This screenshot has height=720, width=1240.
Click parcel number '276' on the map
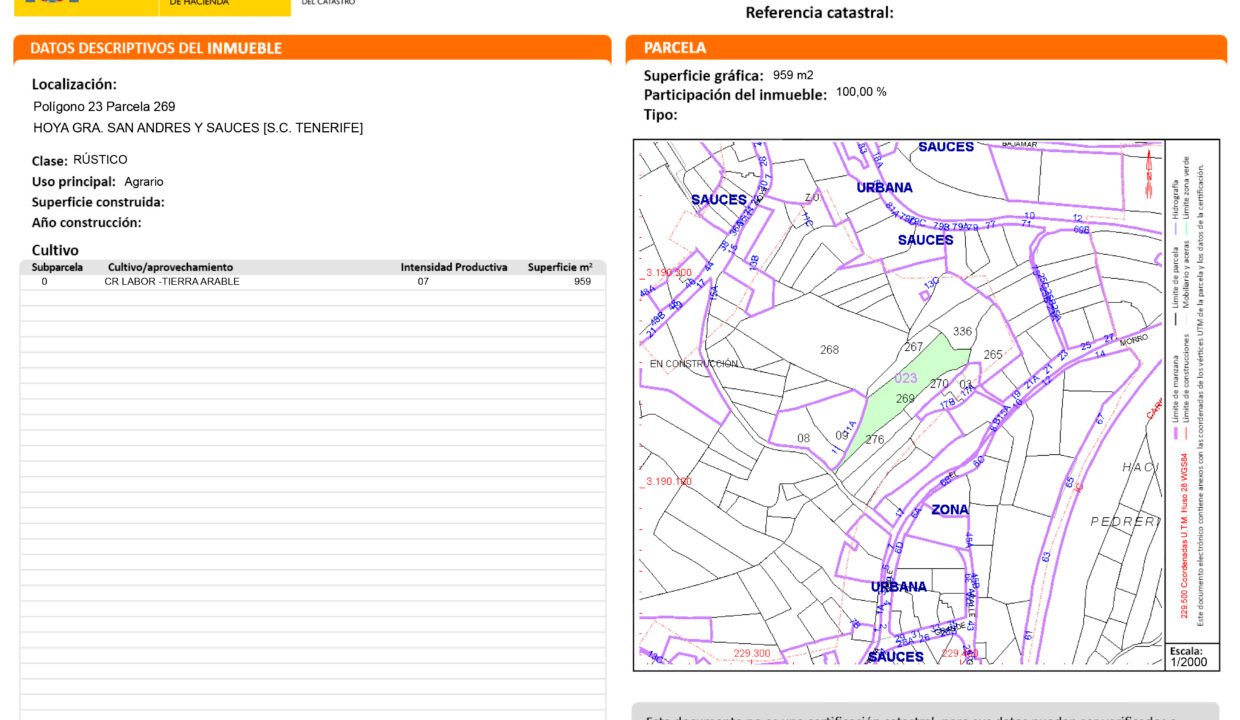point(875,440)
